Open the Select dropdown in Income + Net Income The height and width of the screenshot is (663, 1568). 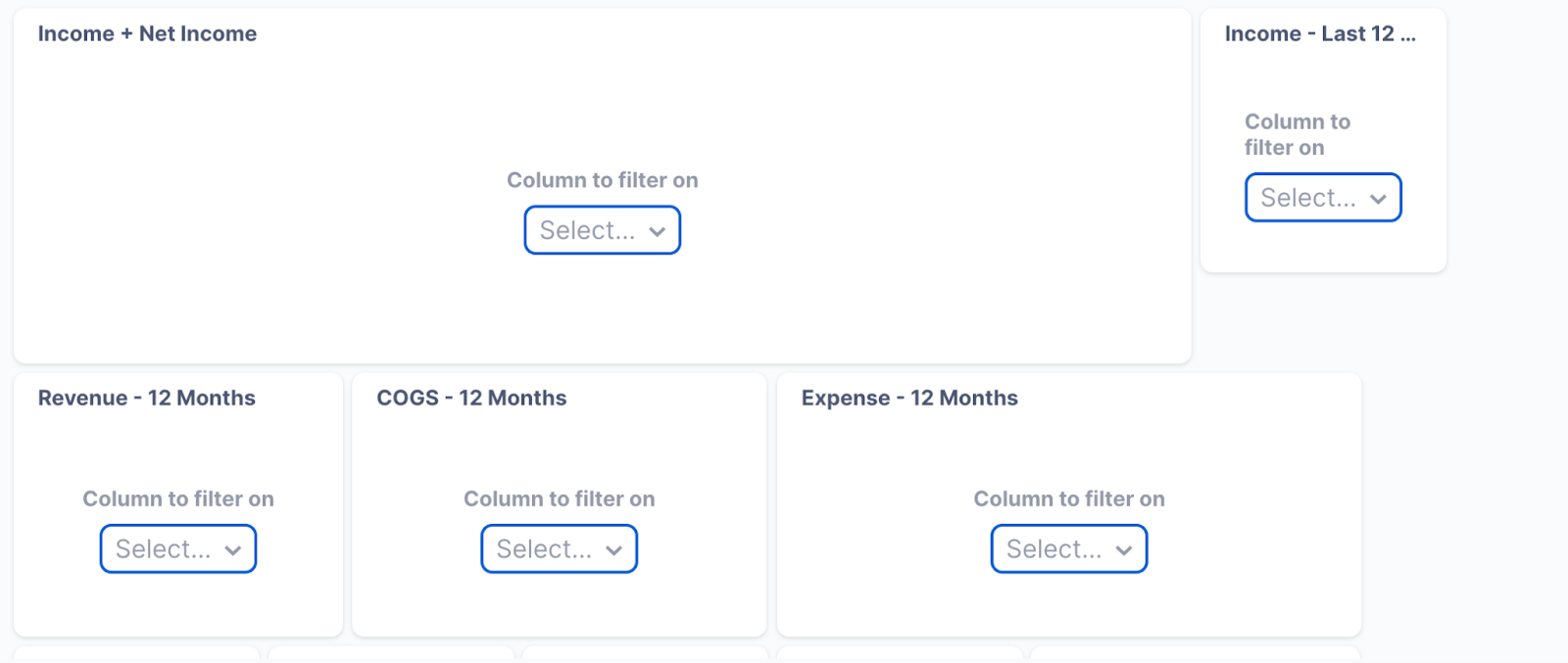tap(602, 230)
